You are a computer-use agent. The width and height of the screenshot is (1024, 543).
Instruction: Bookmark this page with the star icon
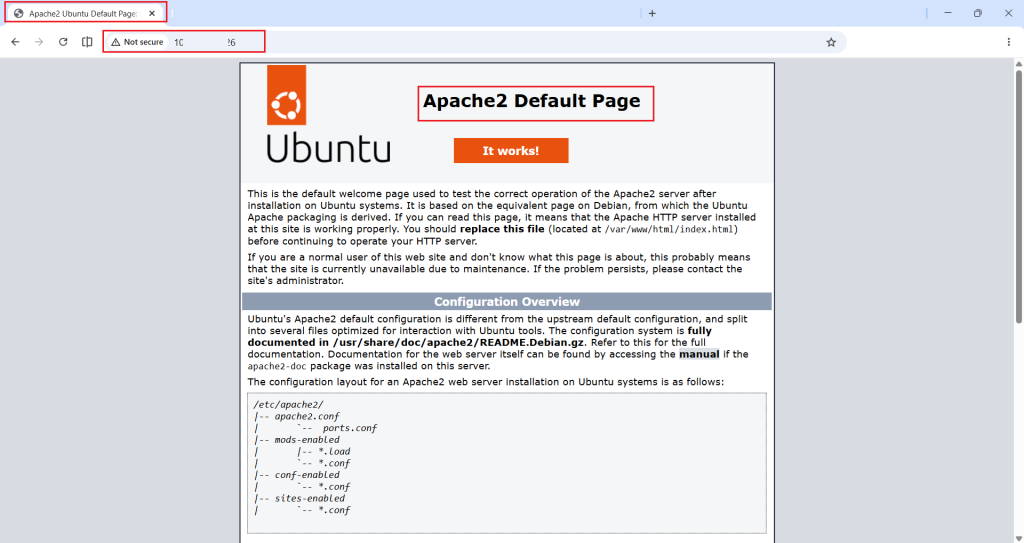tap(831, 42)
